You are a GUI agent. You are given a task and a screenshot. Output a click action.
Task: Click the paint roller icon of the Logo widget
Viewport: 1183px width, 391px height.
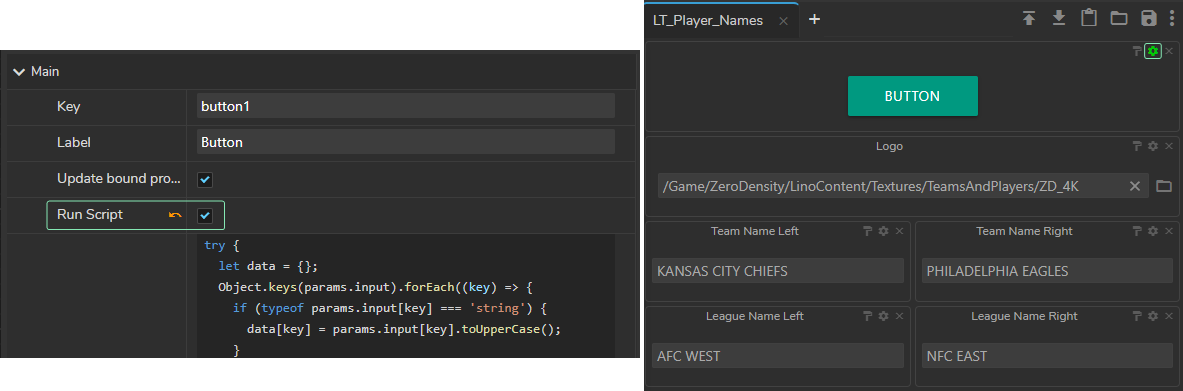(x=1137, y=146)
